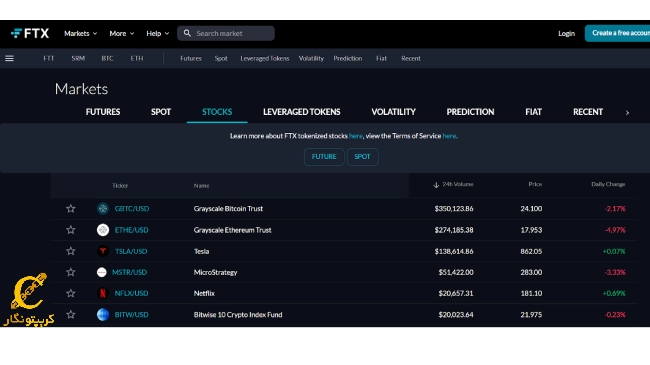Open the Help dropdown menu
Screen dimensions: 650x365
[x=158, y=33]
